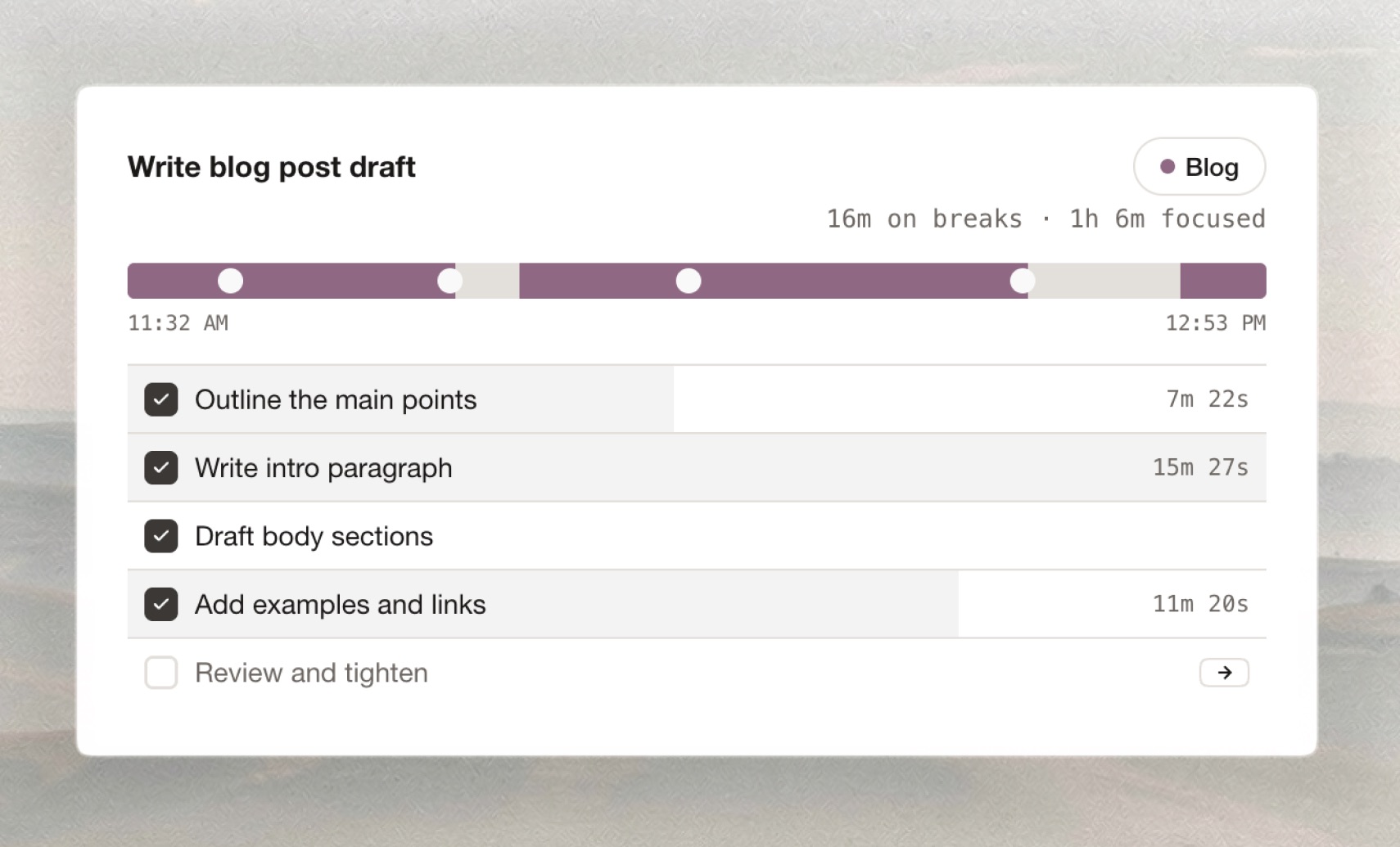Screen dimensions: 1400x847
Task: Click the middle white marker on the timeline bar
Action: click(x=689, y=281)
